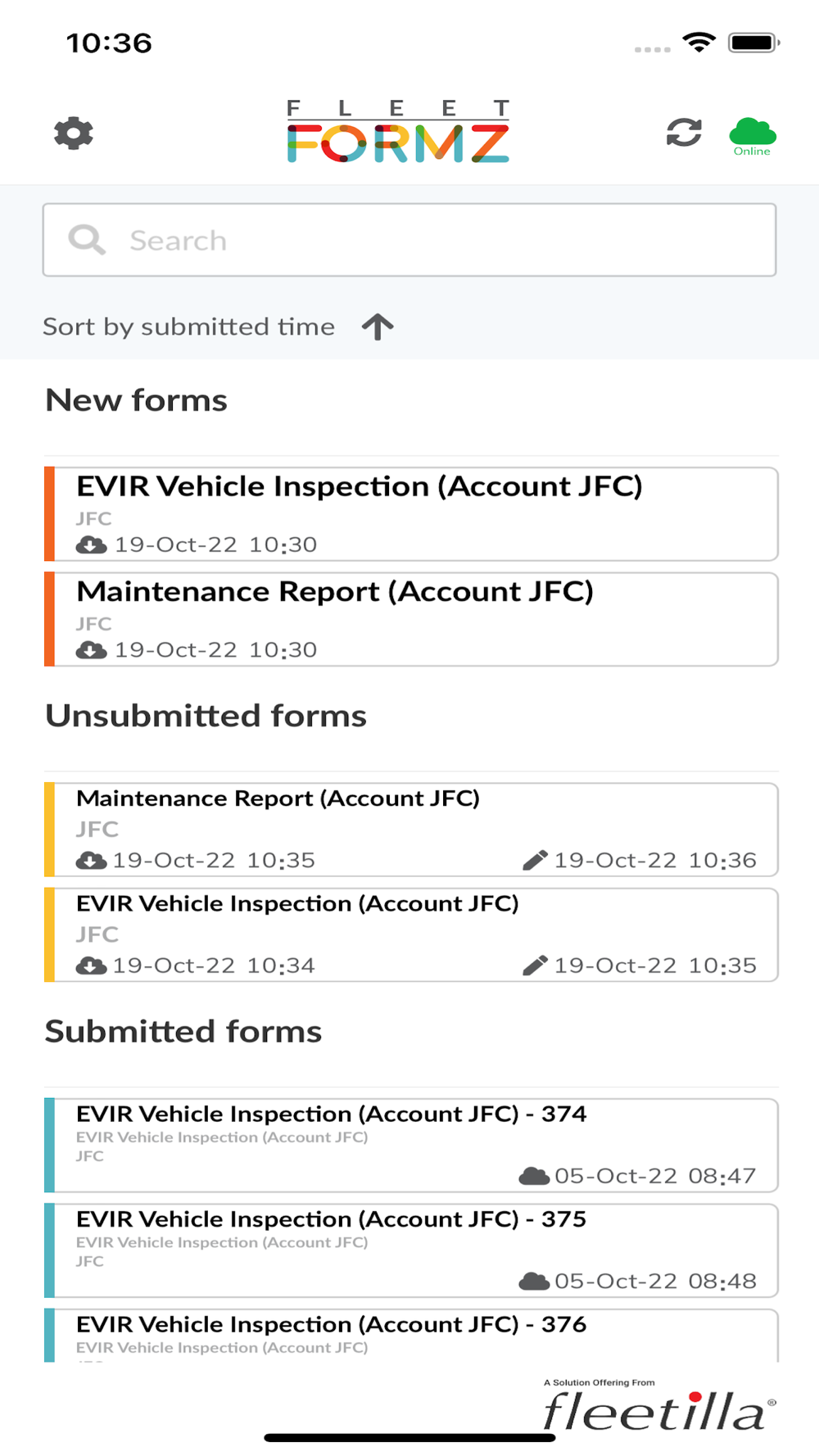Tap the green Online cloud status icon

tap(752, 135)
